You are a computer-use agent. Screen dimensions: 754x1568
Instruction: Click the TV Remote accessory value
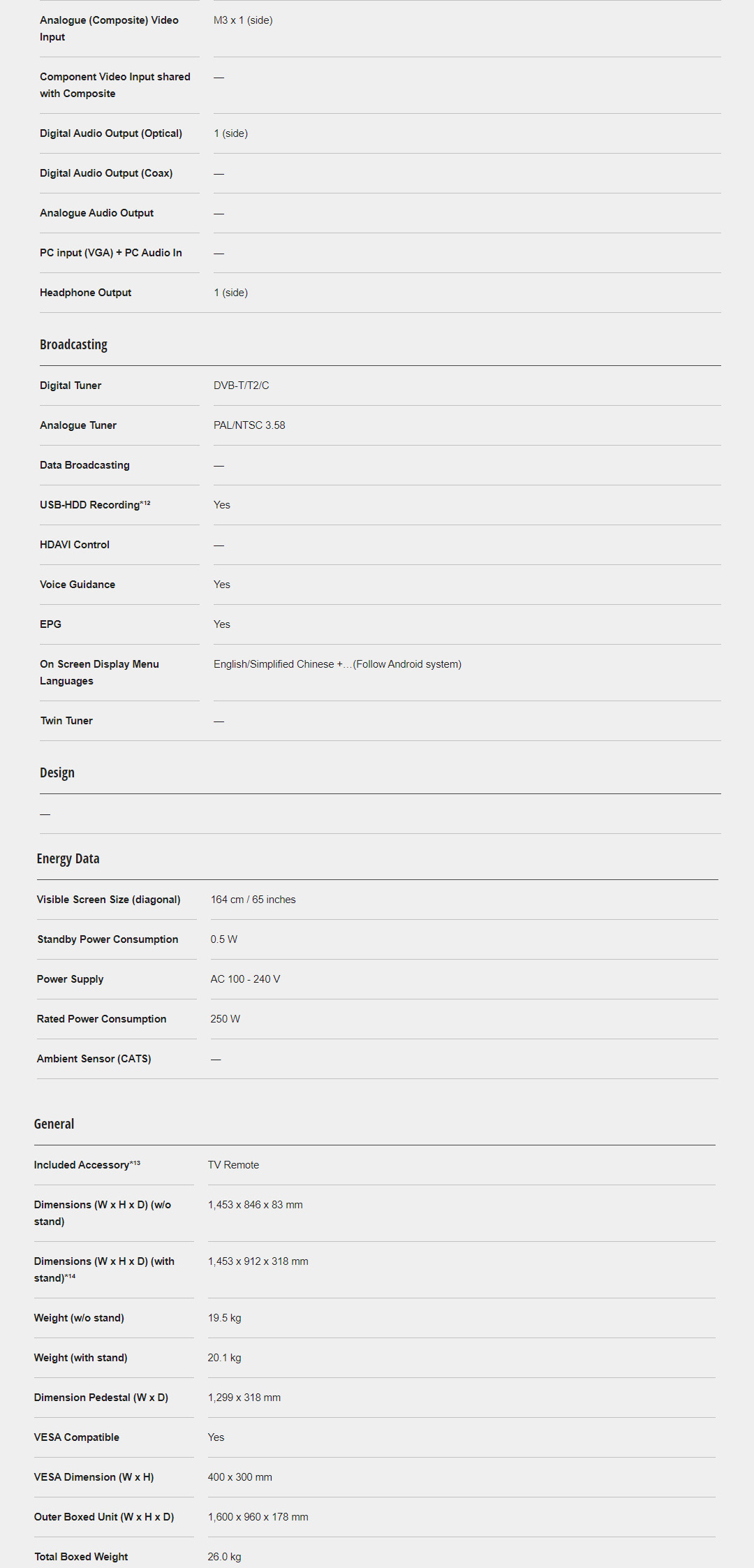233,1165
